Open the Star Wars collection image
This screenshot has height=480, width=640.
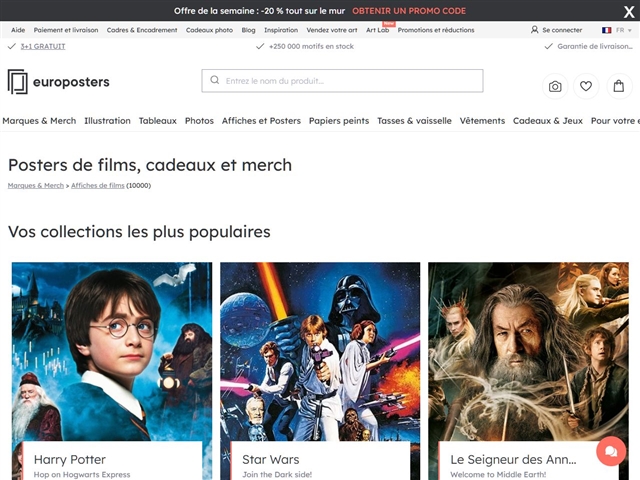[320, 352]
